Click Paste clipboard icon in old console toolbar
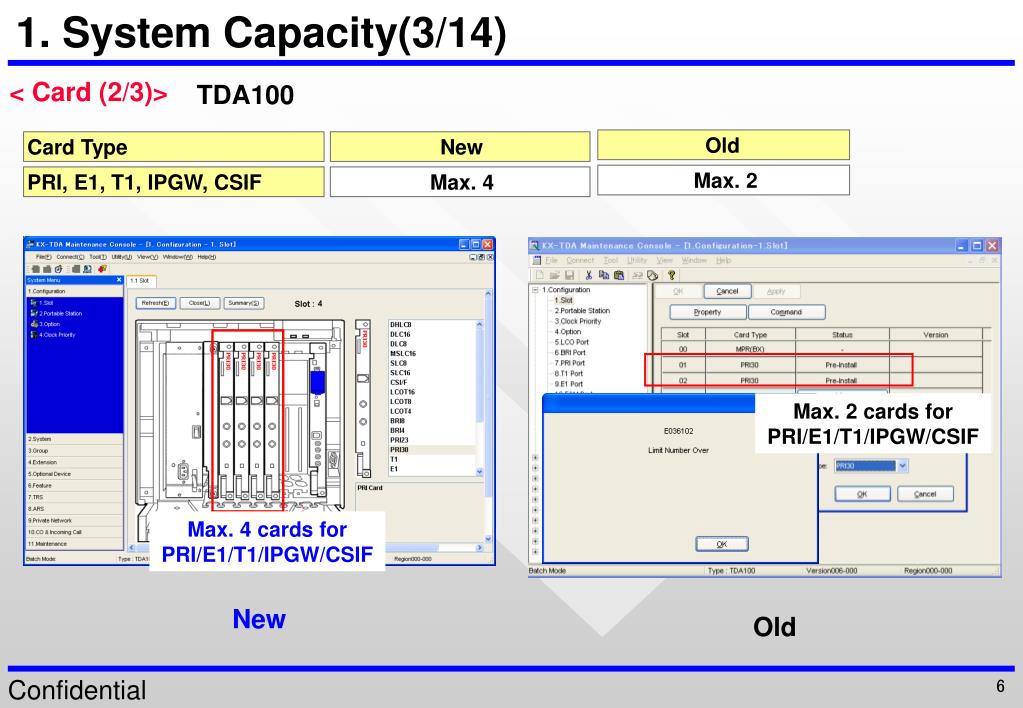 click(x=619, y=275)
